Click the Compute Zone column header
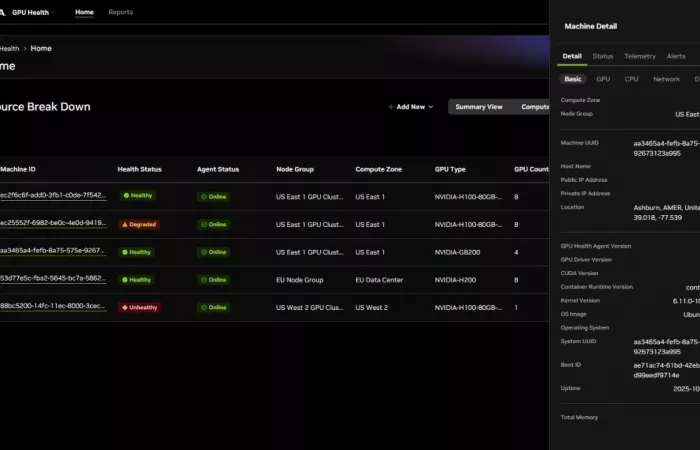The width and height of the screenshot is (700, 450). 378,169
